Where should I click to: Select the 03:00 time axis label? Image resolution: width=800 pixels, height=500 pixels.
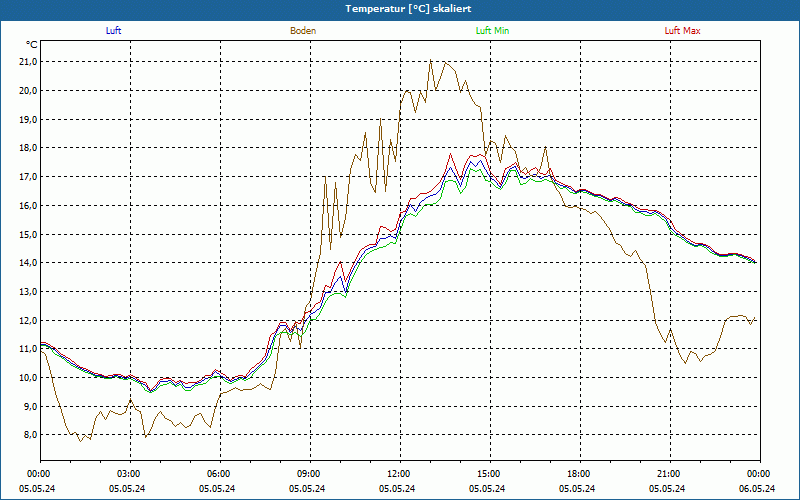[129, 474]
